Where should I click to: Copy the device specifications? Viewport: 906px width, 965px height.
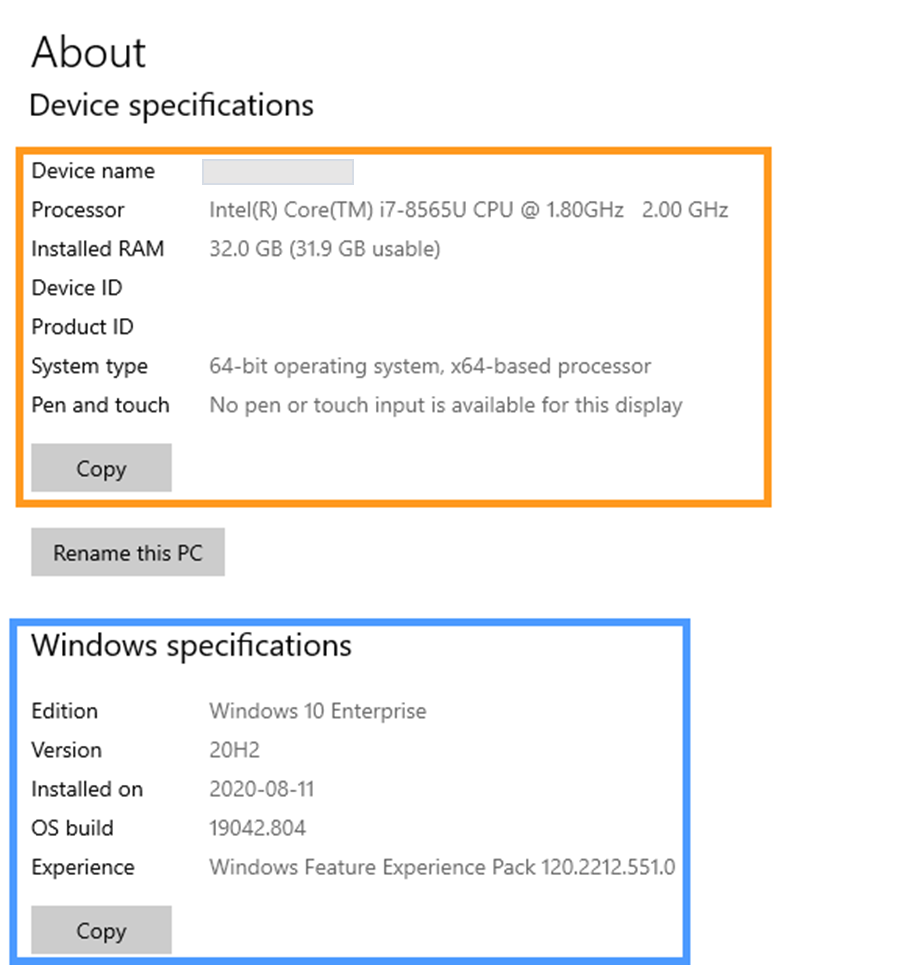(101, 468)
